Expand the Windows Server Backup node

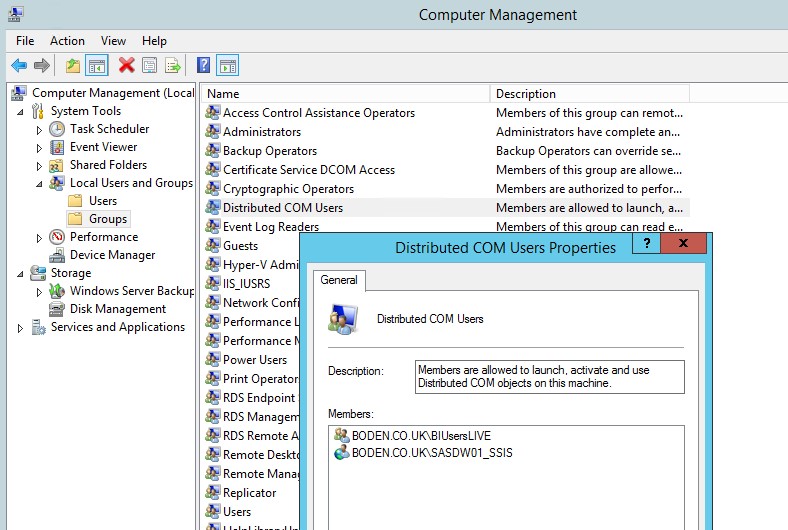click(x=39, y=292)
